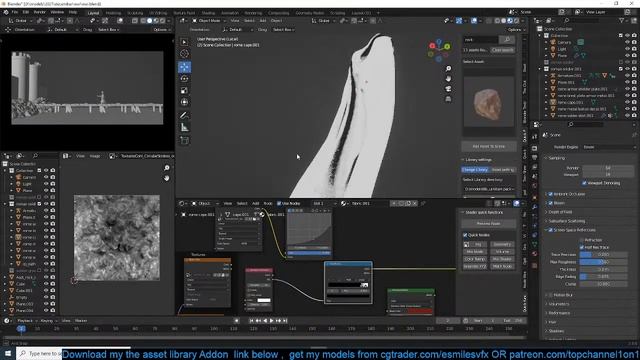This screenshot has height=360, width=640.
Task: Open the Output properties tab icon
Action: [x=535, y=157]
